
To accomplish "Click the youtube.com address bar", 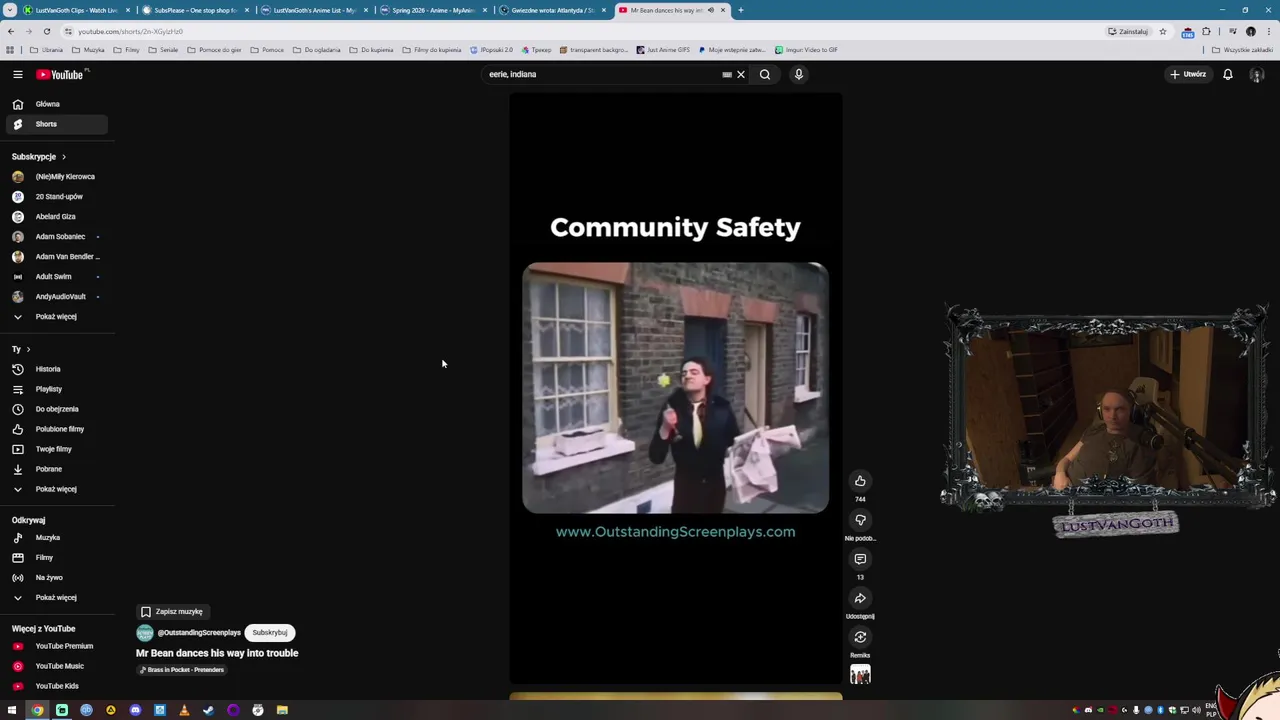I will point(580,31).
